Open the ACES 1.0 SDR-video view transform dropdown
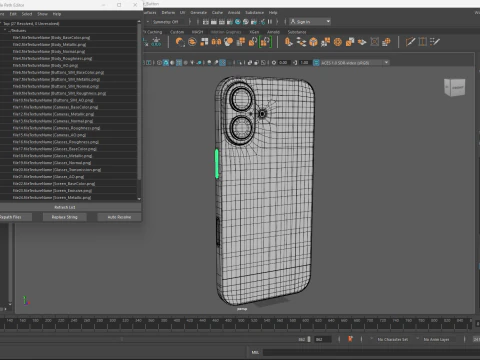The width and height of the screenshot is (480, 360). click(355, 63)
